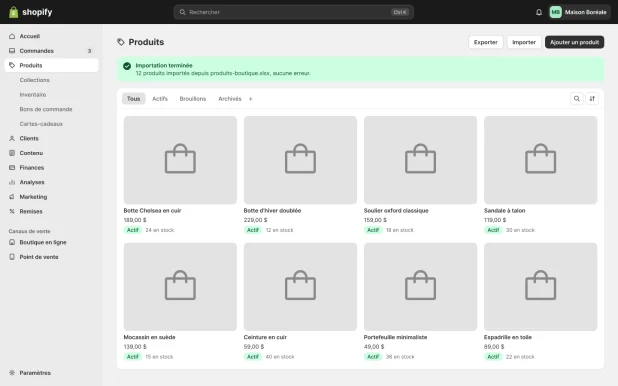Click the Contenu icon in sidebar
618x386 pixels.
[12, 153]
